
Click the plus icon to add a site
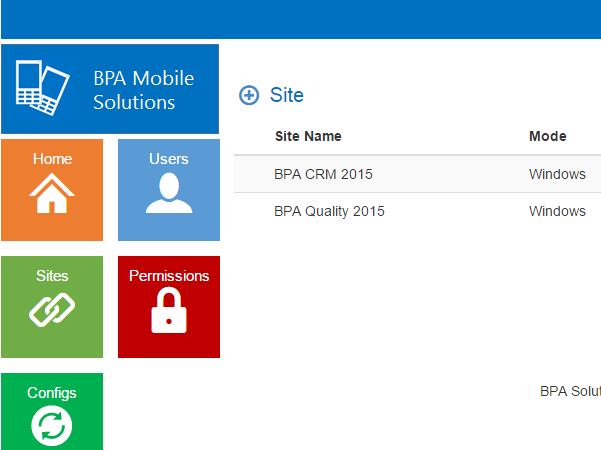pos(249,95)
